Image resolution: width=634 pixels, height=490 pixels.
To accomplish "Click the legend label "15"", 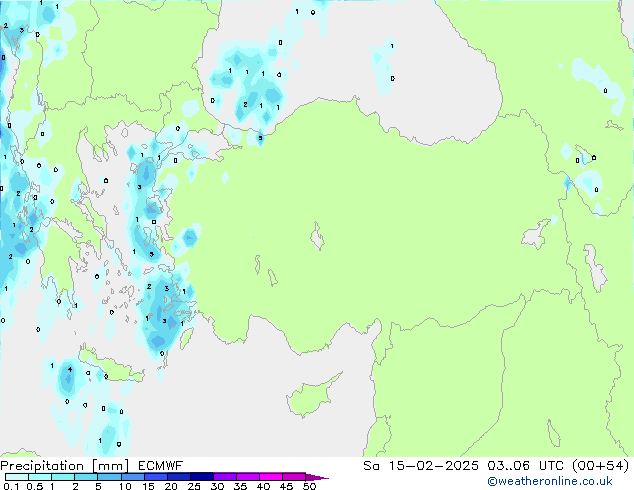I will 148,486.
